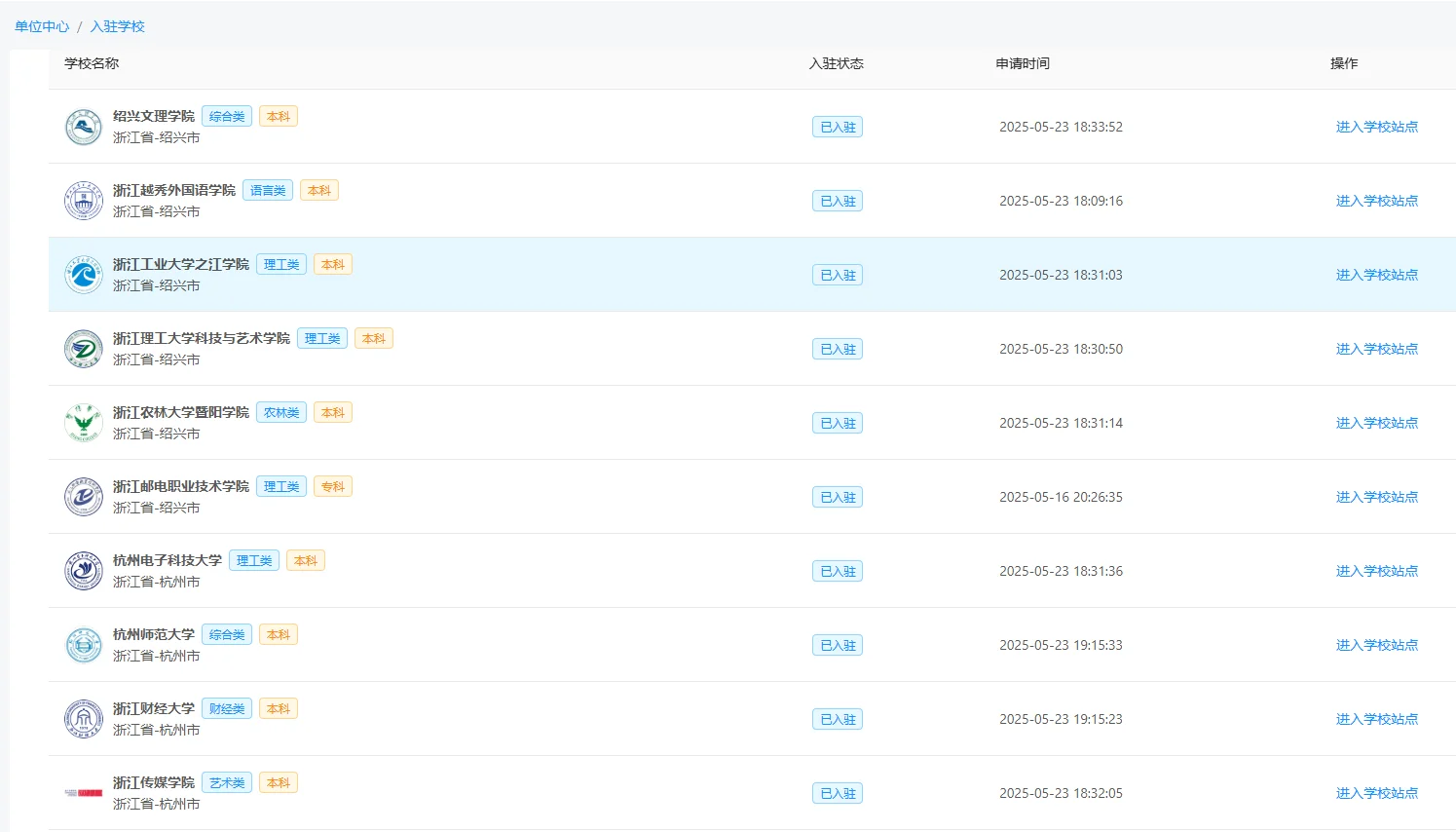Screen dimensions: 1456x832
Task: Enter school site for 绍兴文理学院
Action: pos(1377,127)
